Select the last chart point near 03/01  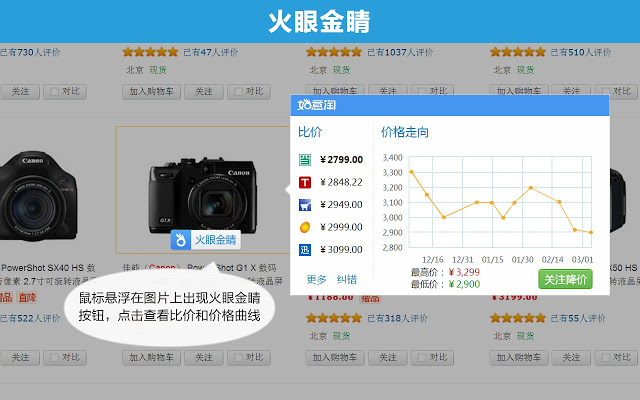[591, 232]
